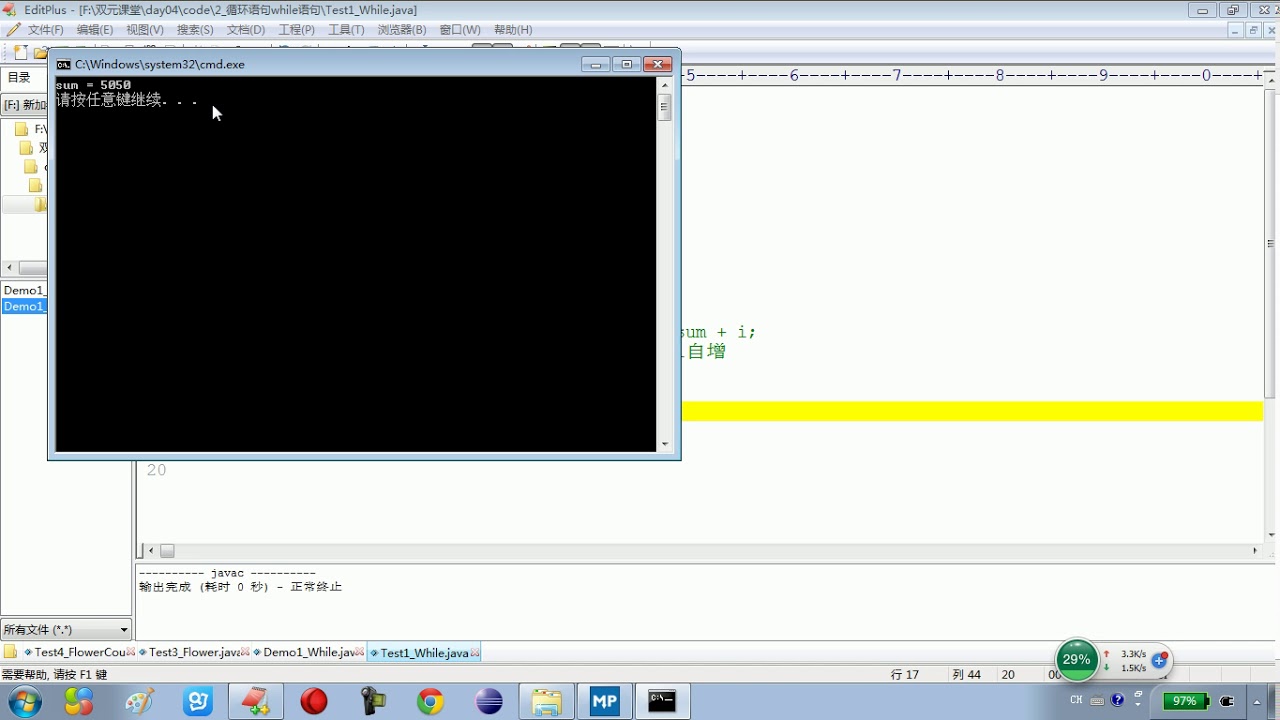Close the Demo1_While.java tab with its X
Screen dimensions: 1280x720
360,652
